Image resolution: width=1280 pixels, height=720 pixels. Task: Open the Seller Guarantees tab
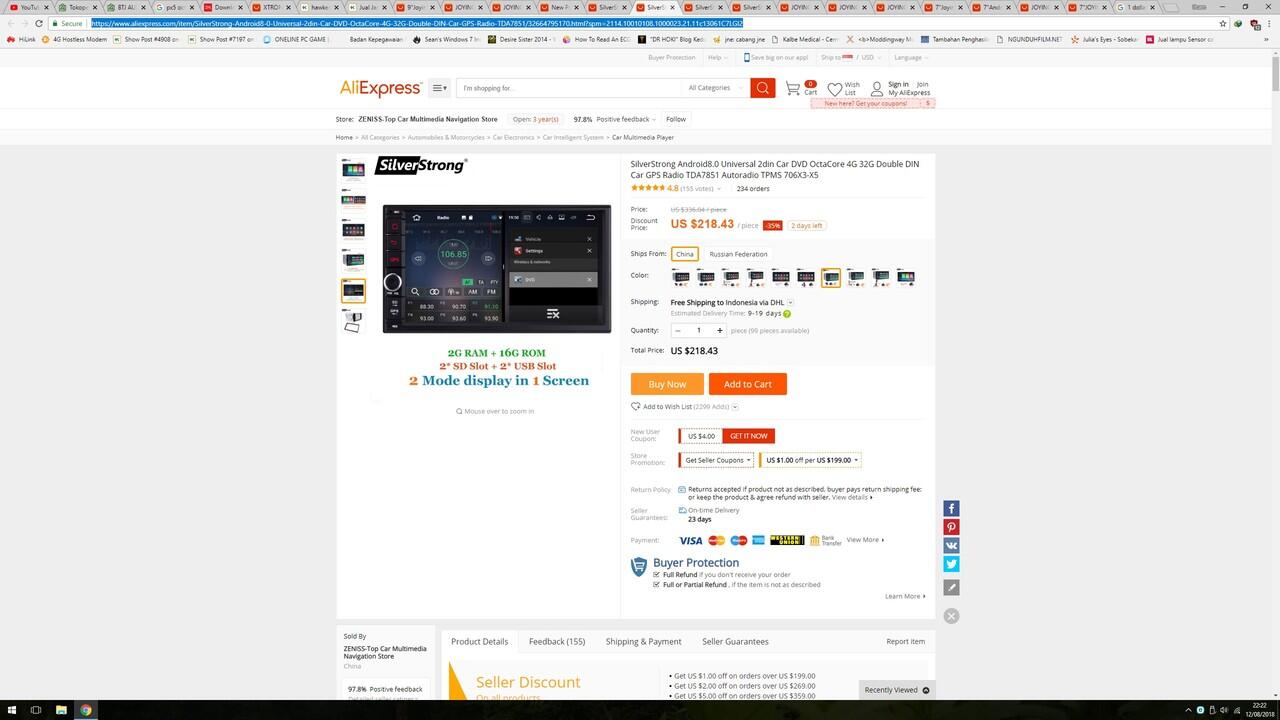[x=735, y=641]
